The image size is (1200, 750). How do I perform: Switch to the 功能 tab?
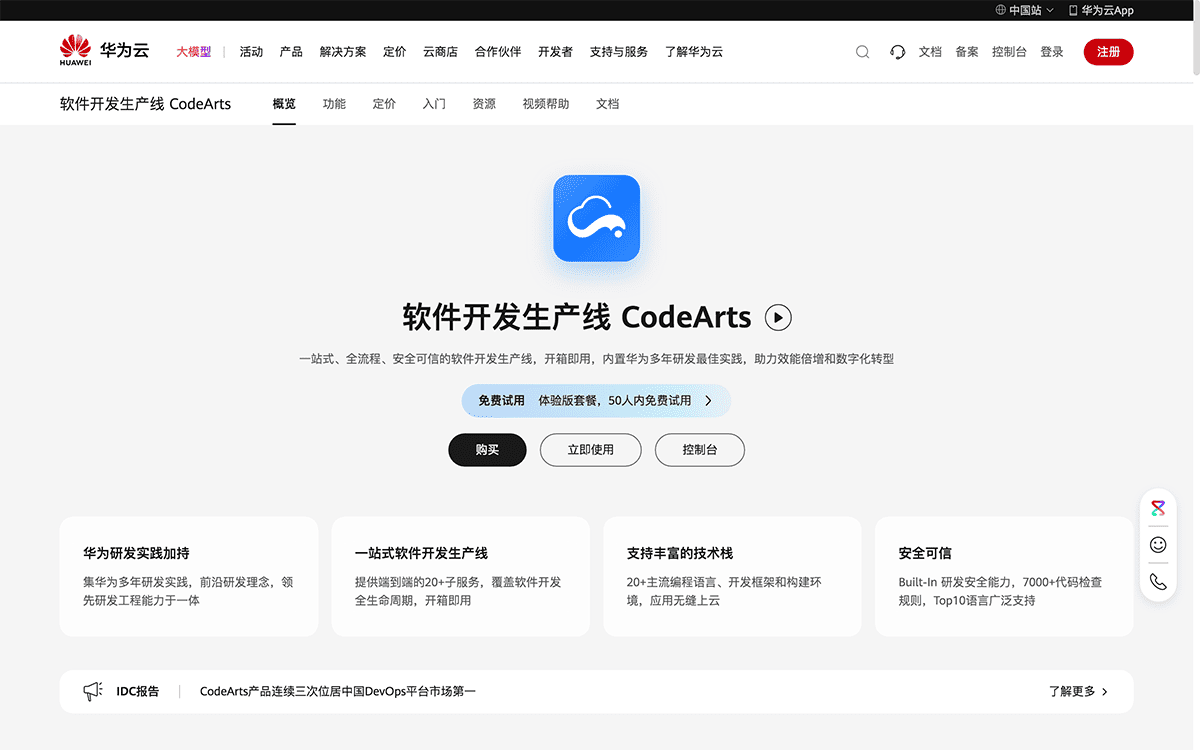334,104
